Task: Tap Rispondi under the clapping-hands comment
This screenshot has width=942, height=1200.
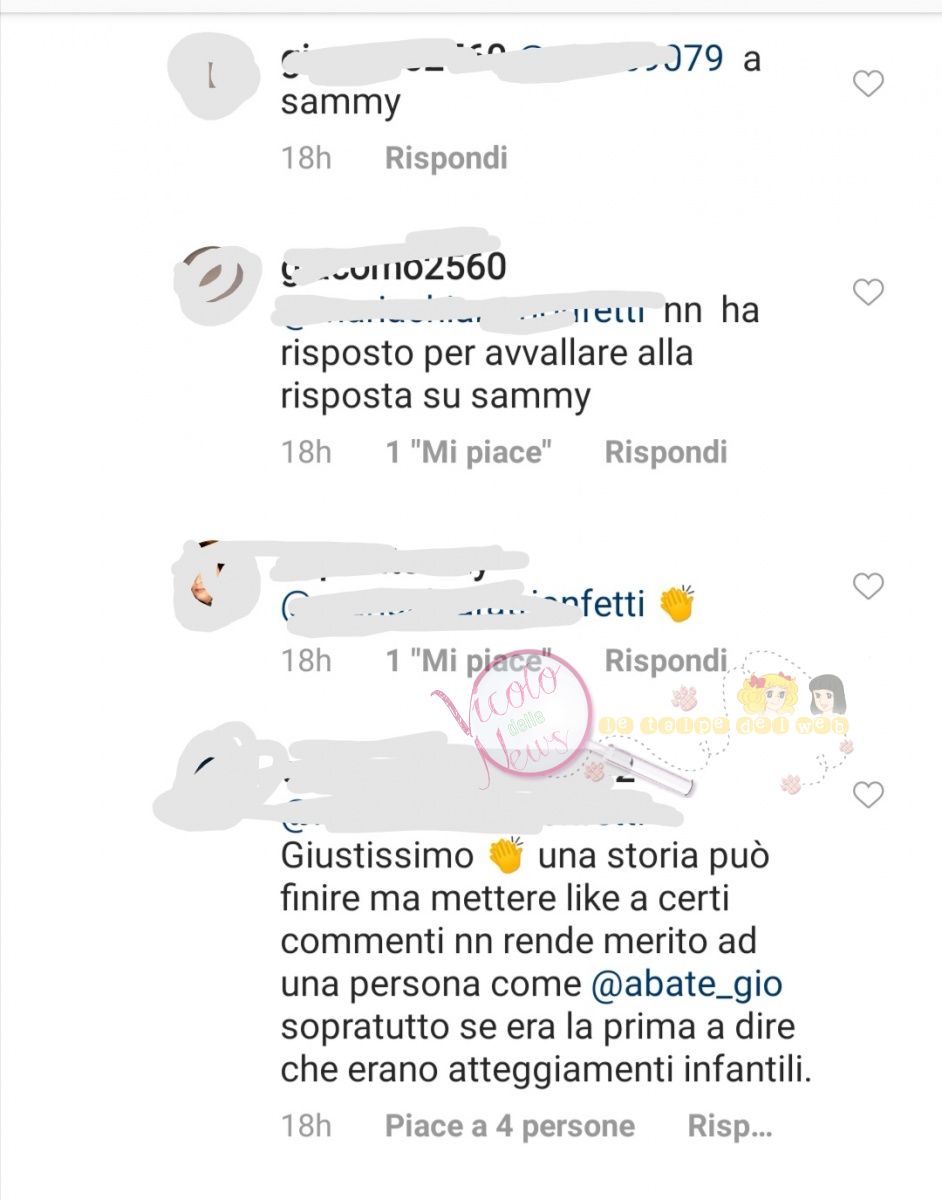Action: tap(666, 661)
